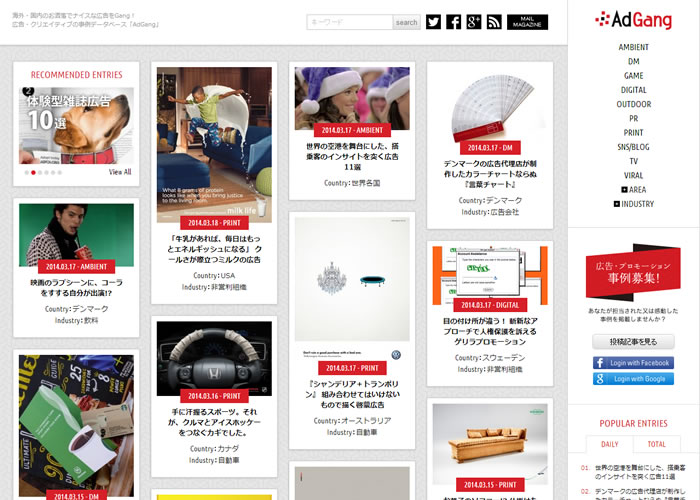
Task: Open the DM category
Action: click(633, 62)
